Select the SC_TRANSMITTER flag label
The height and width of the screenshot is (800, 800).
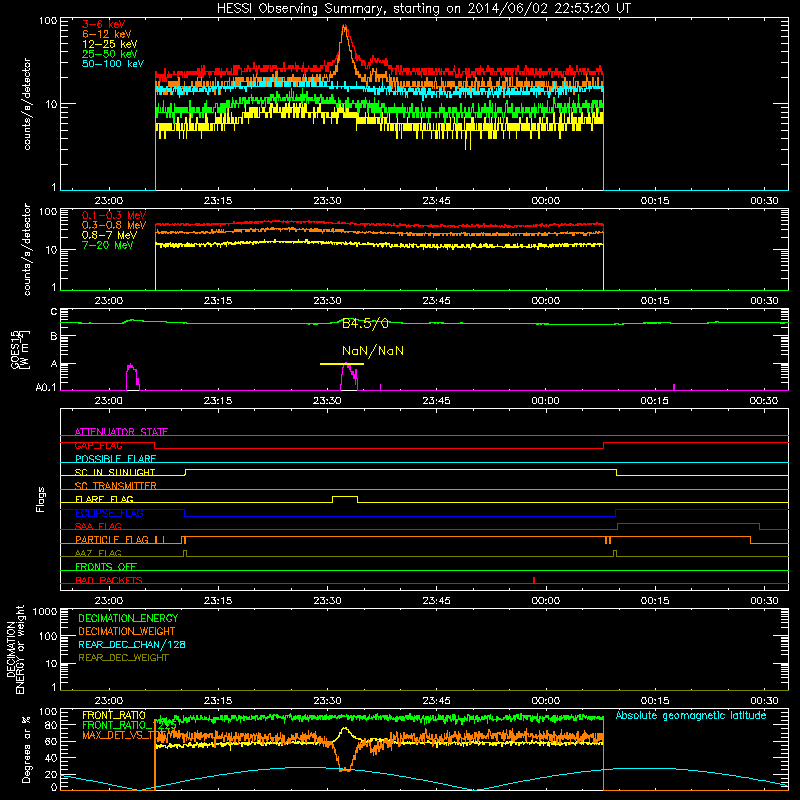115,485
